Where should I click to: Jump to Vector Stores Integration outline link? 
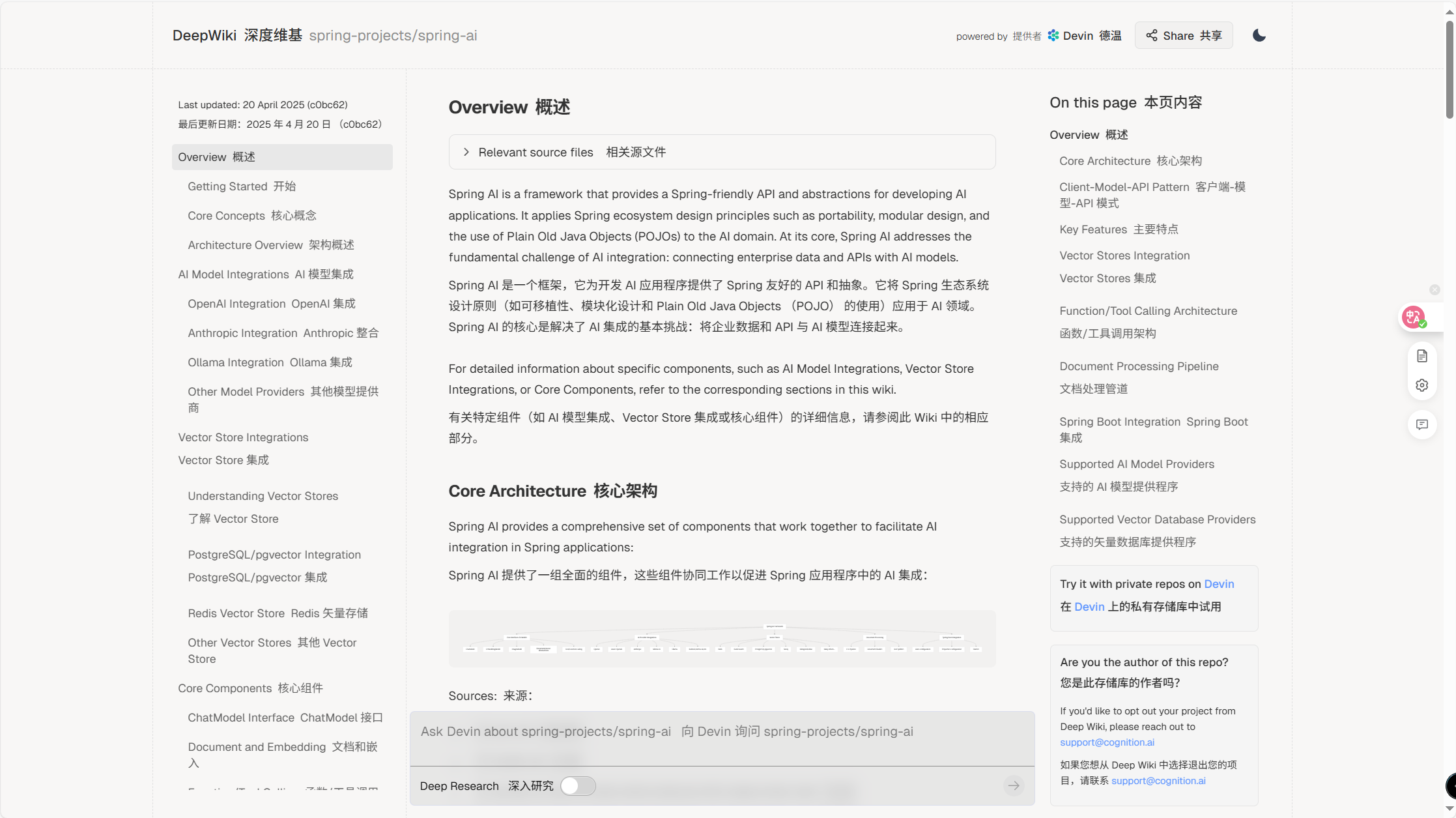click(x=1124, y=267)
